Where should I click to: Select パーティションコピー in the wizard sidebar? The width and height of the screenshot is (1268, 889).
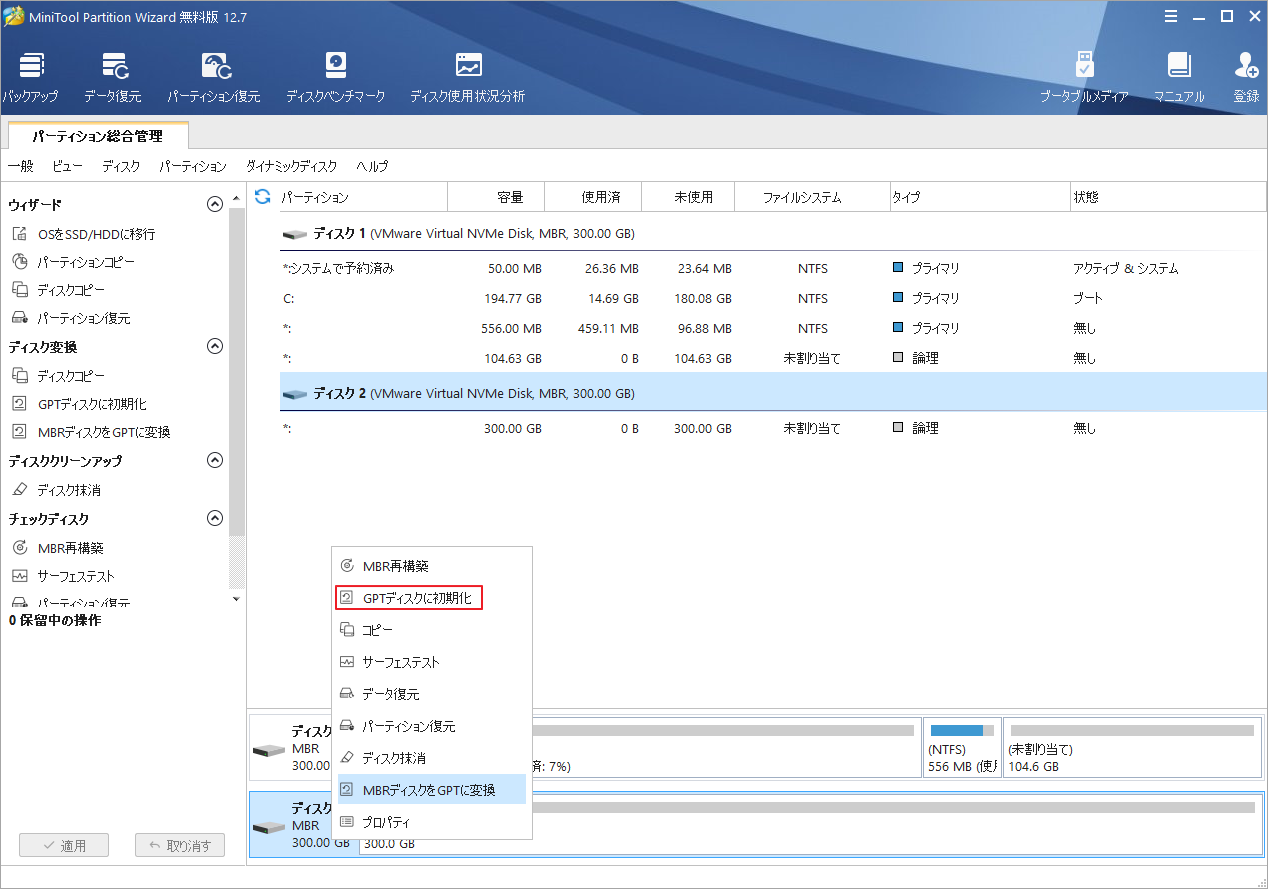coord(86,262)
